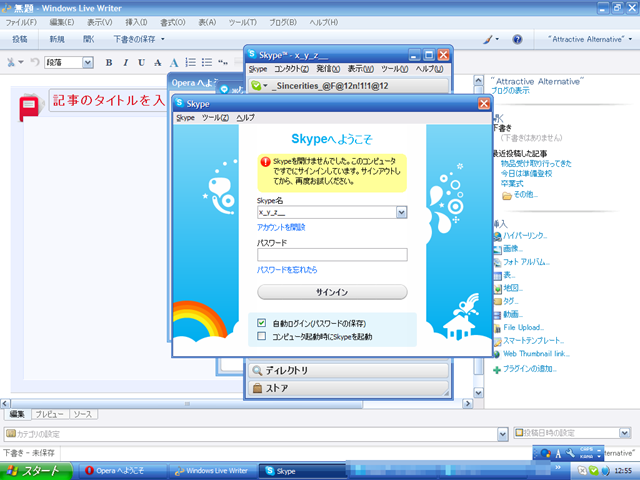Open ディレクトリ bar in Skype main window
The height and width of the screenshot is (480, 640).
(x=348, y=371)
